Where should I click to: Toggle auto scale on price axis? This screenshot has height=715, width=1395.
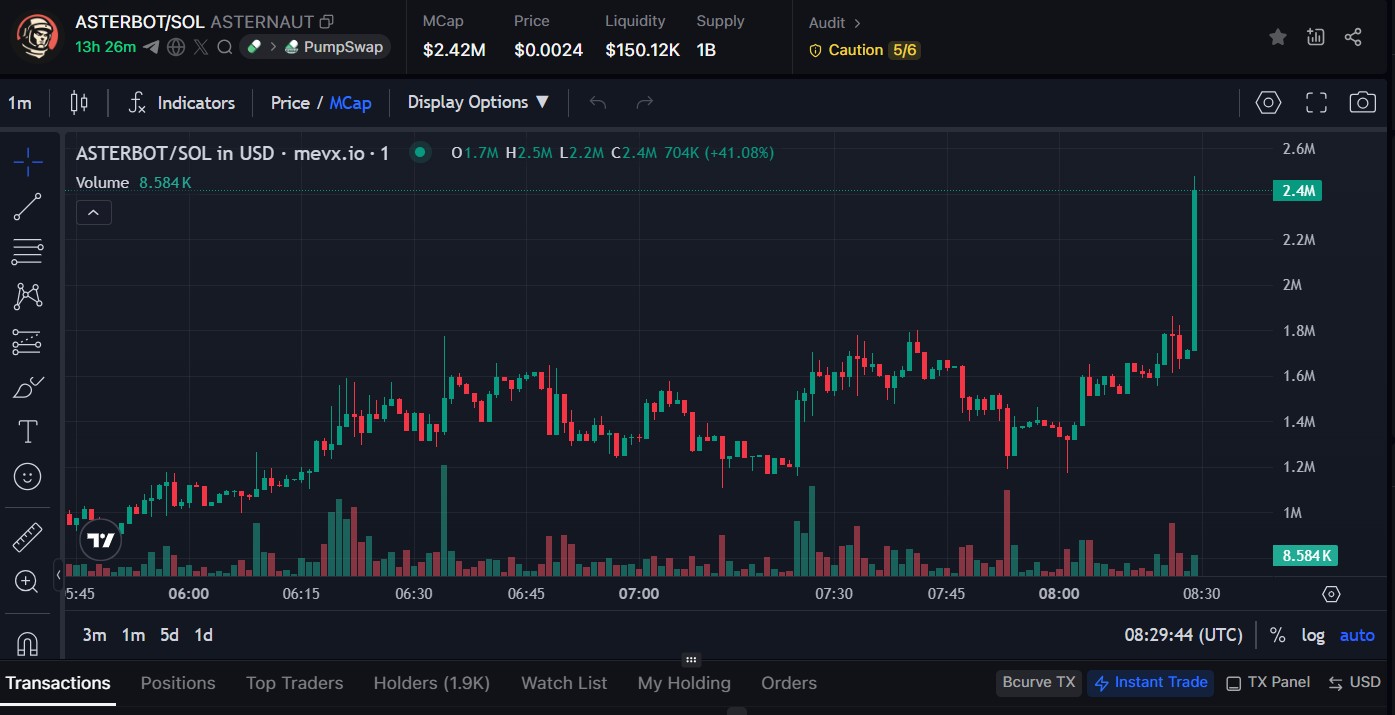(x=1357, y=635)
